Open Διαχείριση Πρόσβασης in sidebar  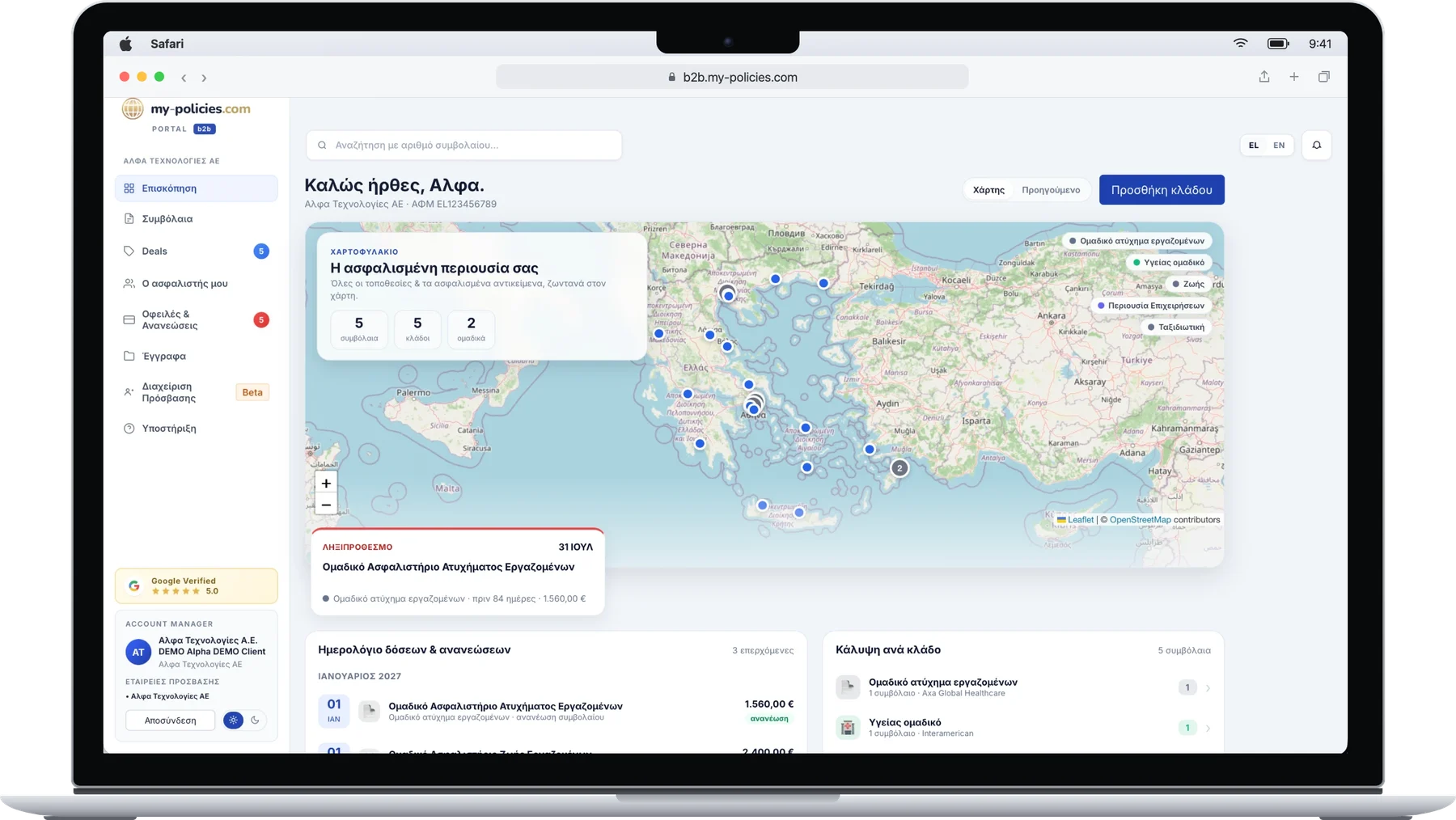tap(196, 392)
